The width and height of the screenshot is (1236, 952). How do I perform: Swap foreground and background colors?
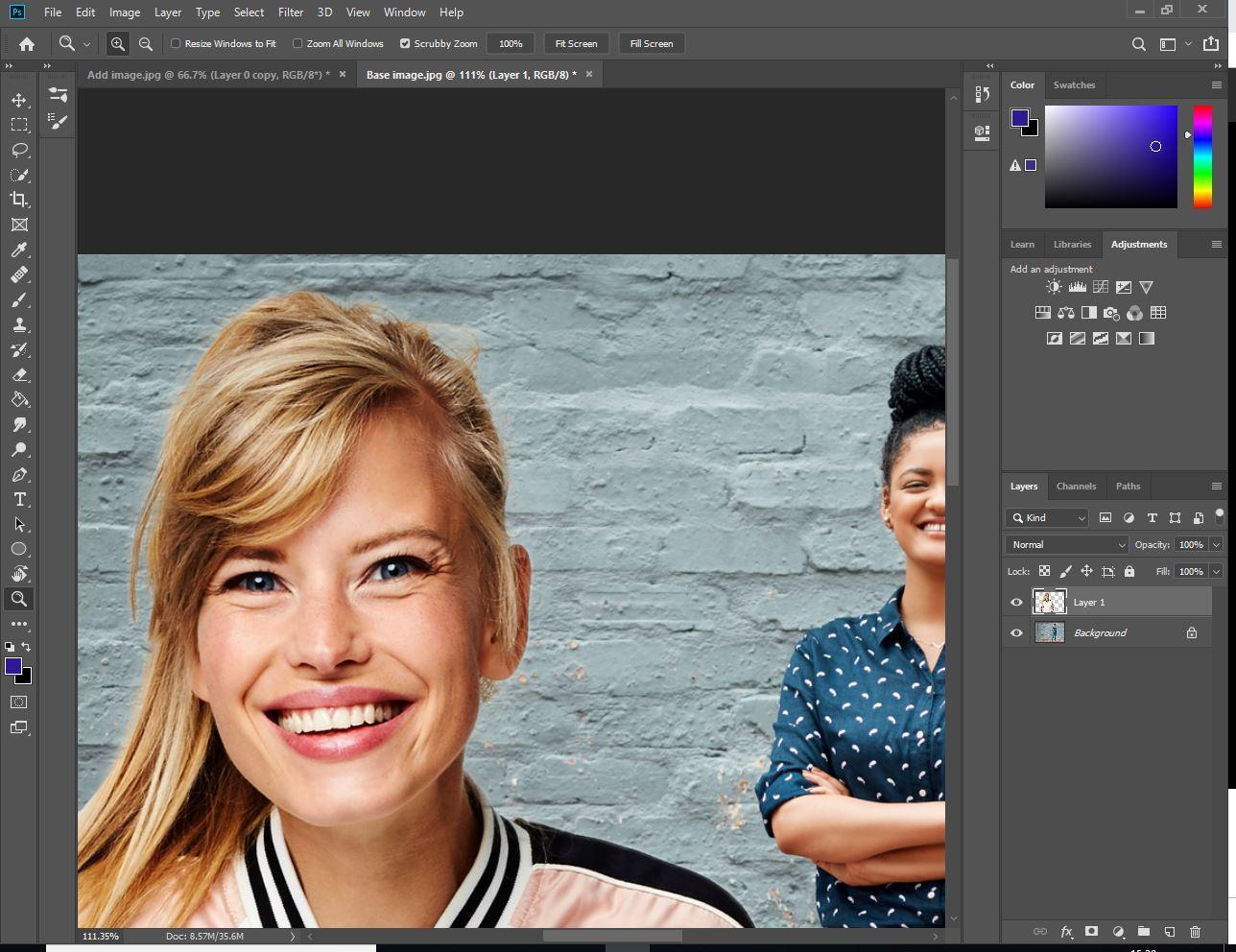tap(26, 647)
